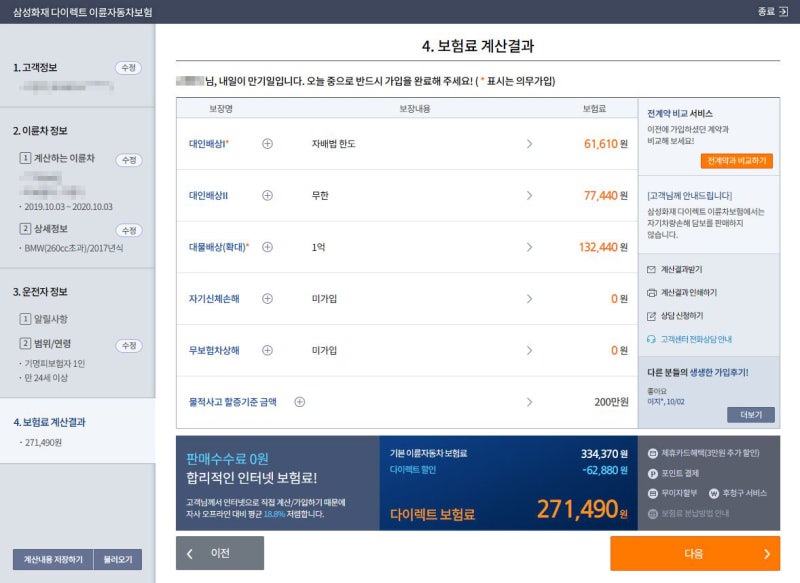Image resolution: width=800 pixels, height=583 pixels.
Task: Click the 대인배상I coverage link
Action: [209, 144]
